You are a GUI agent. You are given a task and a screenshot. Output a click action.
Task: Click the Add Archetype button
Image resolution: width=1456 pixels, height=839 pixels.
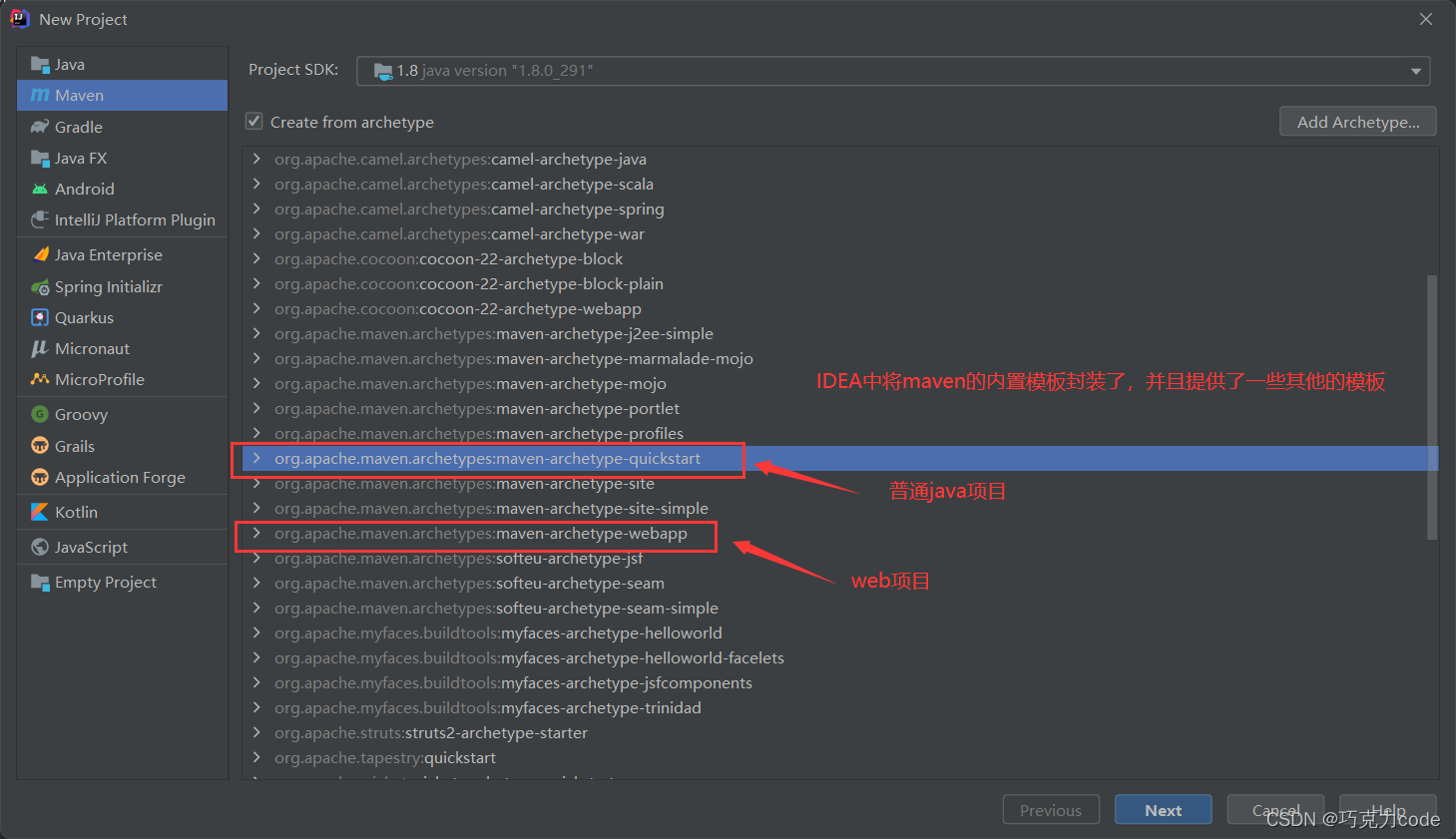click(x=1358, y=122)
